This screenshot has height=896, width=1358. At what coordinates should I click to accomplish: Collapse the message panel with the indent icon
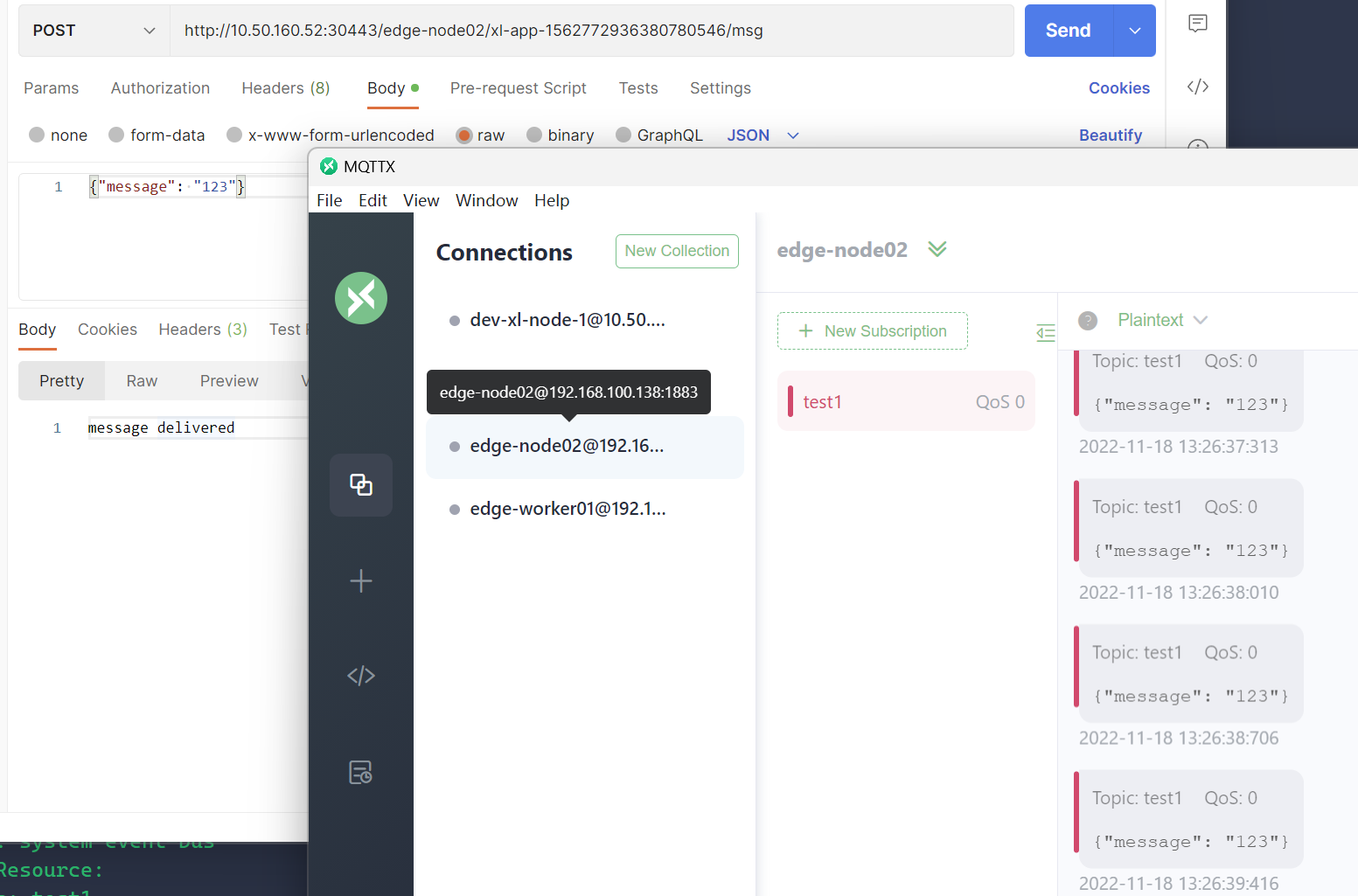click(1045, 333)
